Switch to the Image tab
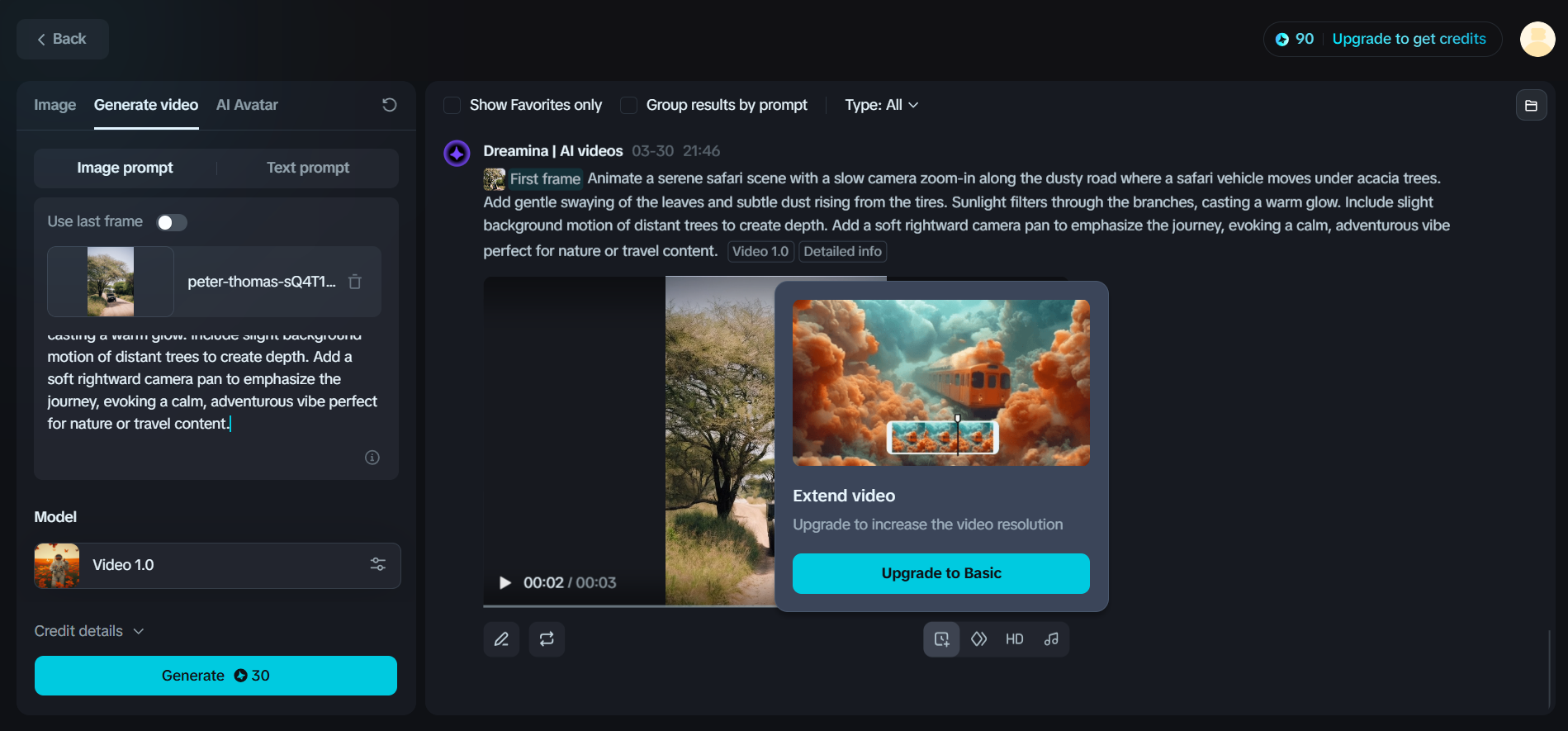The image size is (1568, 731). tap(55, 105)
